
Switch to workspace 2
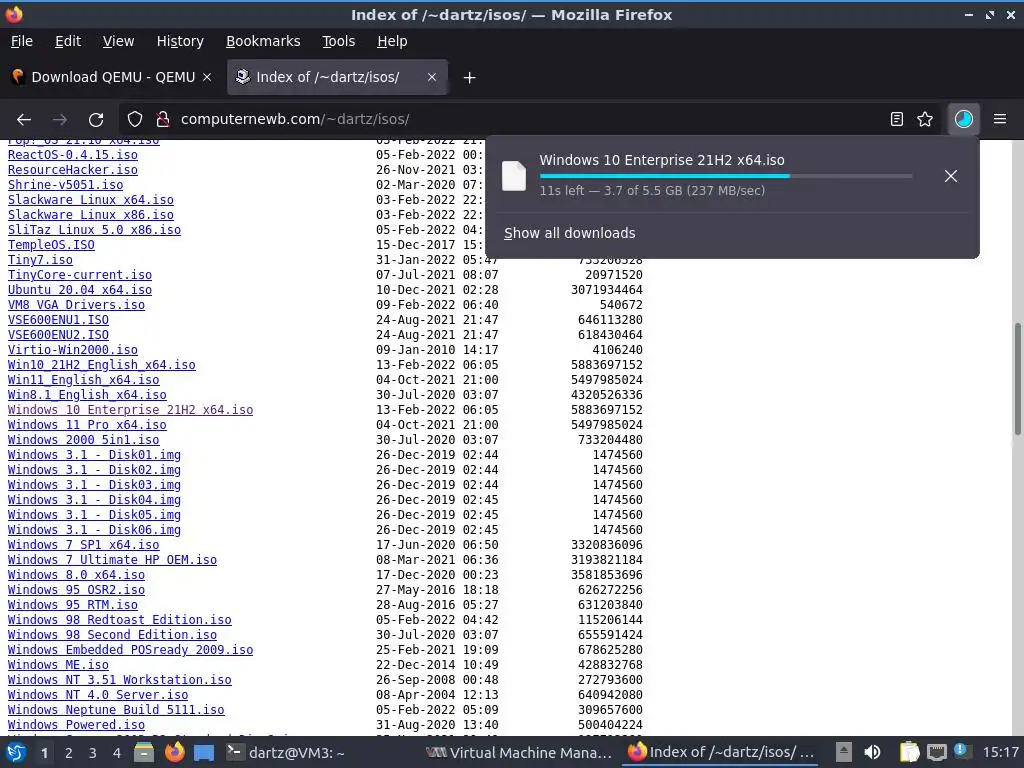point(69,753)
